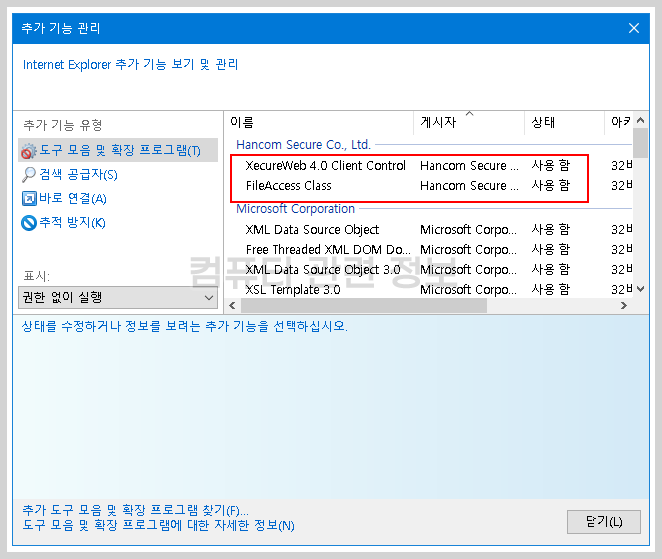Sort list by 게시자 column header
Viewport: 662px width, 559px height.
coord(469,123)
